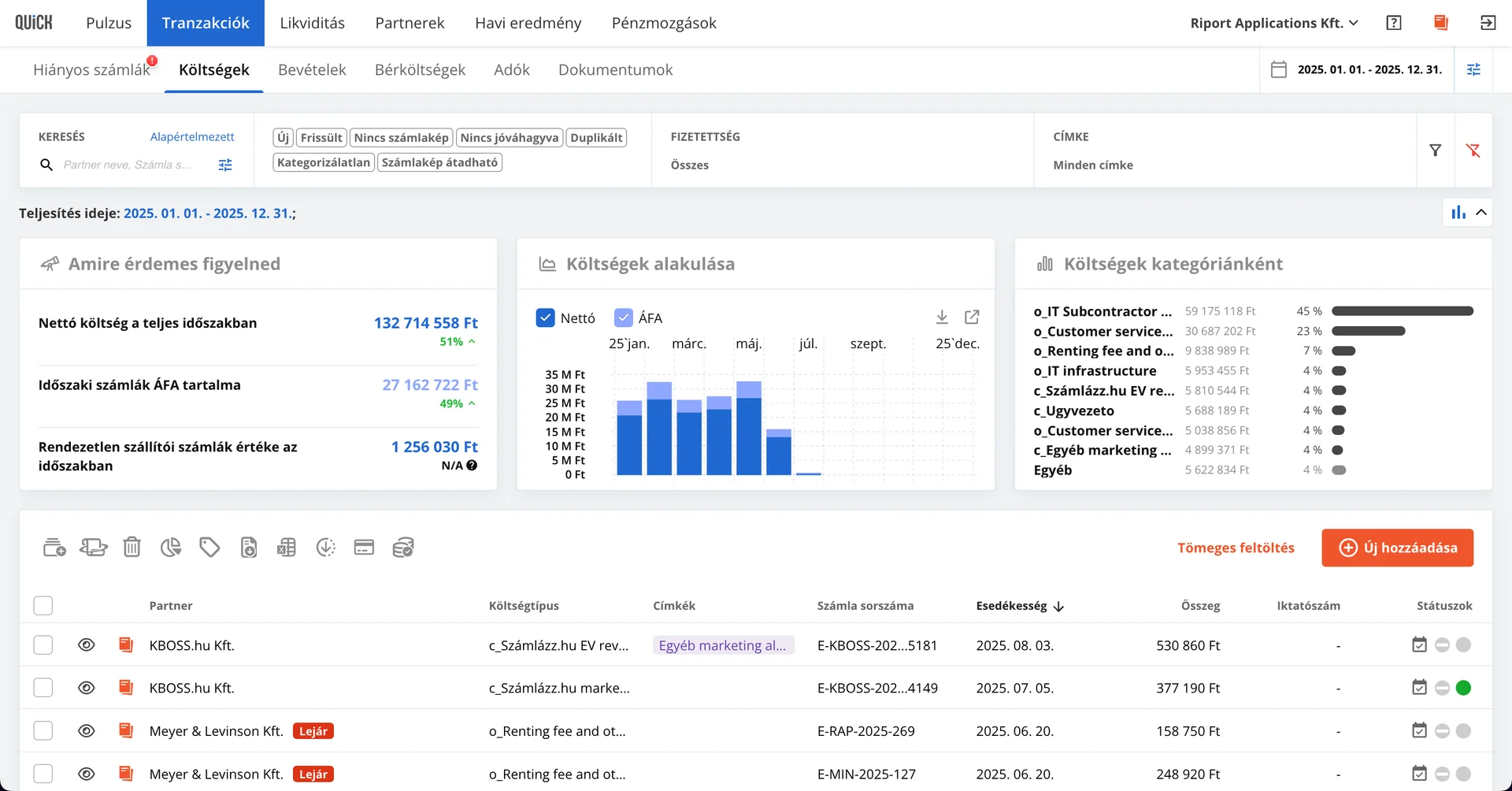Click the coins with checkmark icon
The image size is (1512, 791).
(403, 547)
